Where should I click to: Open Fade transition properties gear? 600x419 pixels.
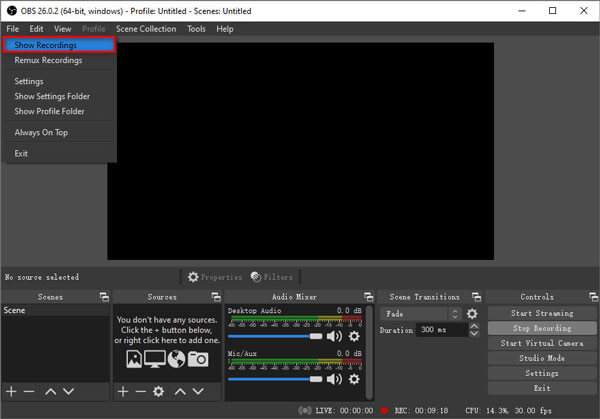pos(472,314)
